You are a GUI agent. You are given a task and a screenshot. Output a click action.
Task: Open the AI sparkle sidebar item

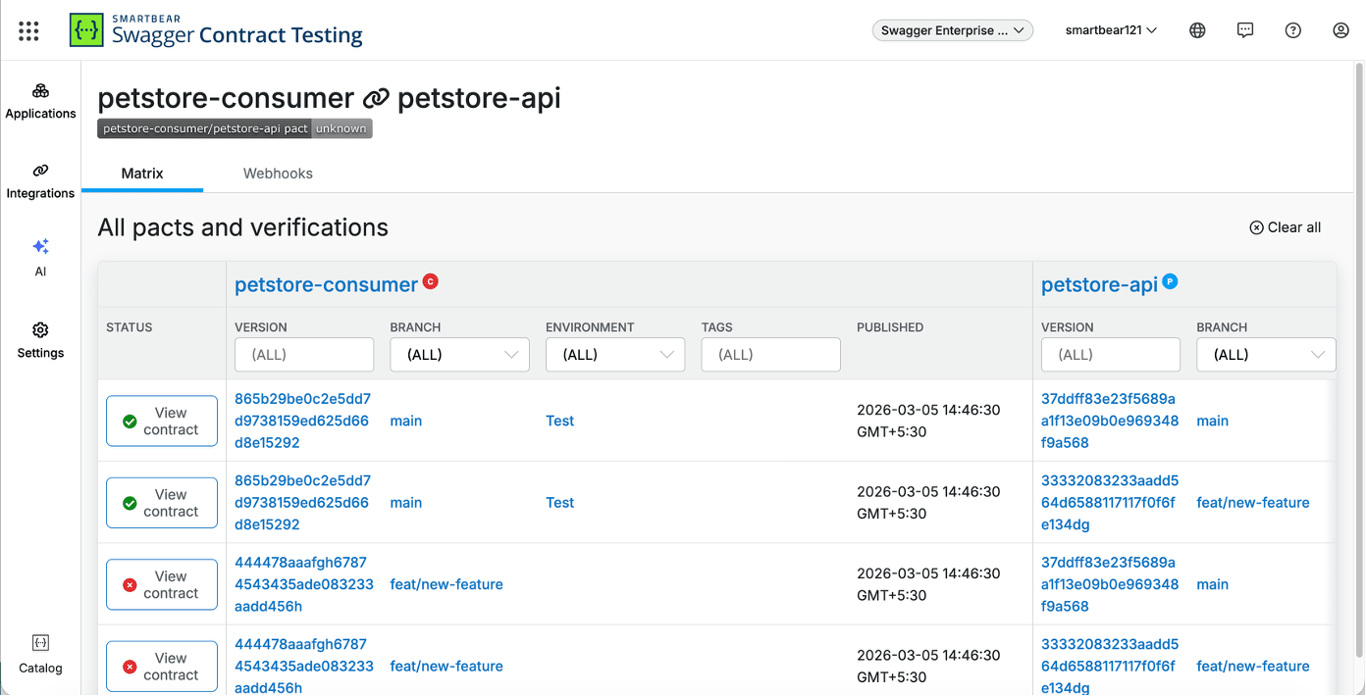40,257
